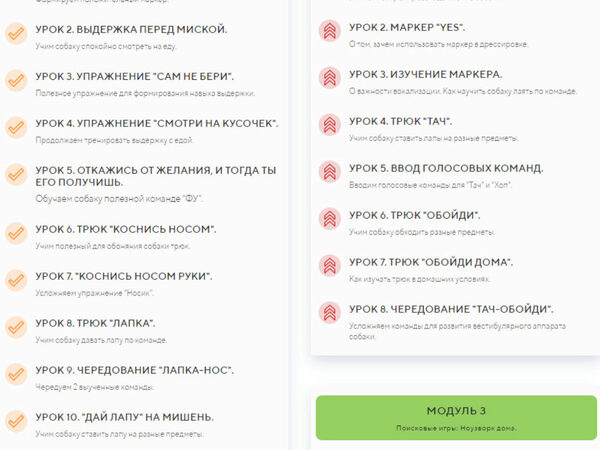The image size is (600, 450).
Task: Click checkmark icon next to Урок 3 "Сам не бери"
Action: [x=16, y=81]
